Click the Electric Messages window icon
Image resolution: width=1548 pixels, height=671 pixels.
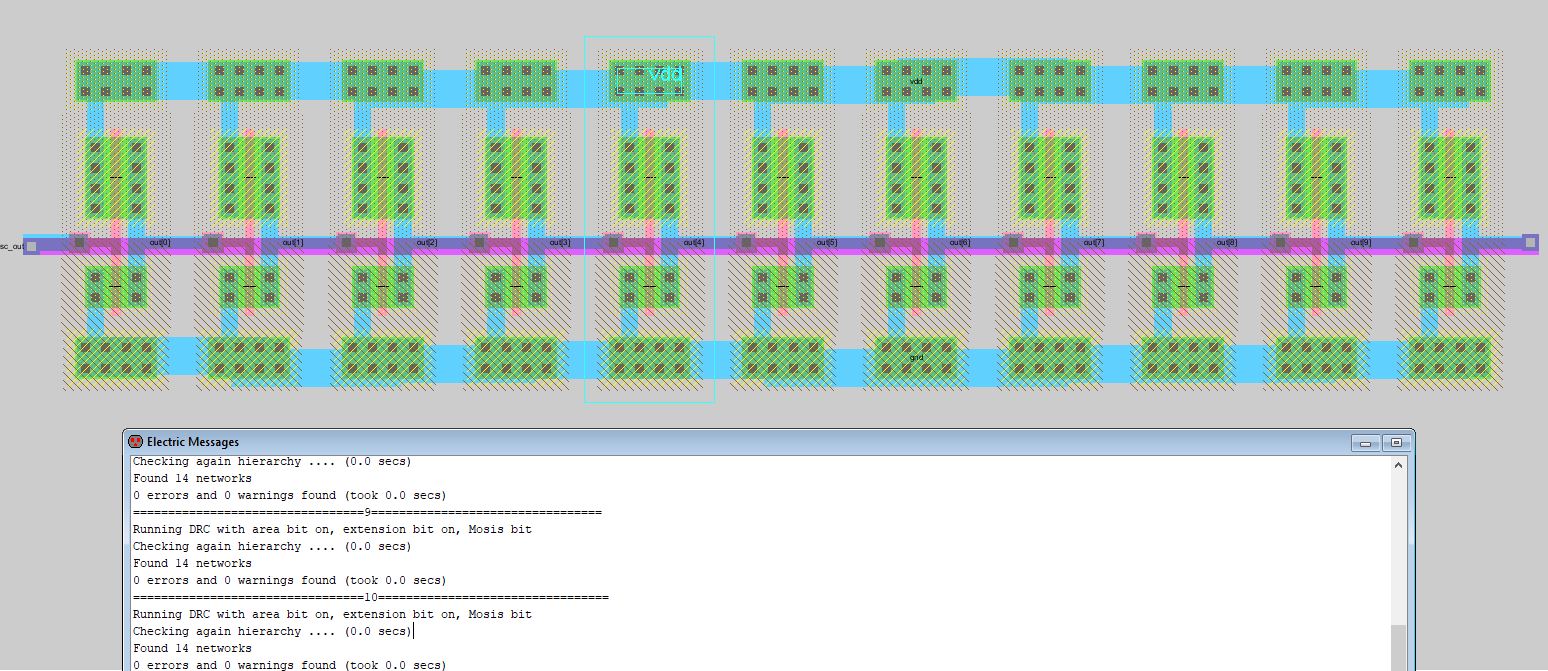[x=135, y=442]
